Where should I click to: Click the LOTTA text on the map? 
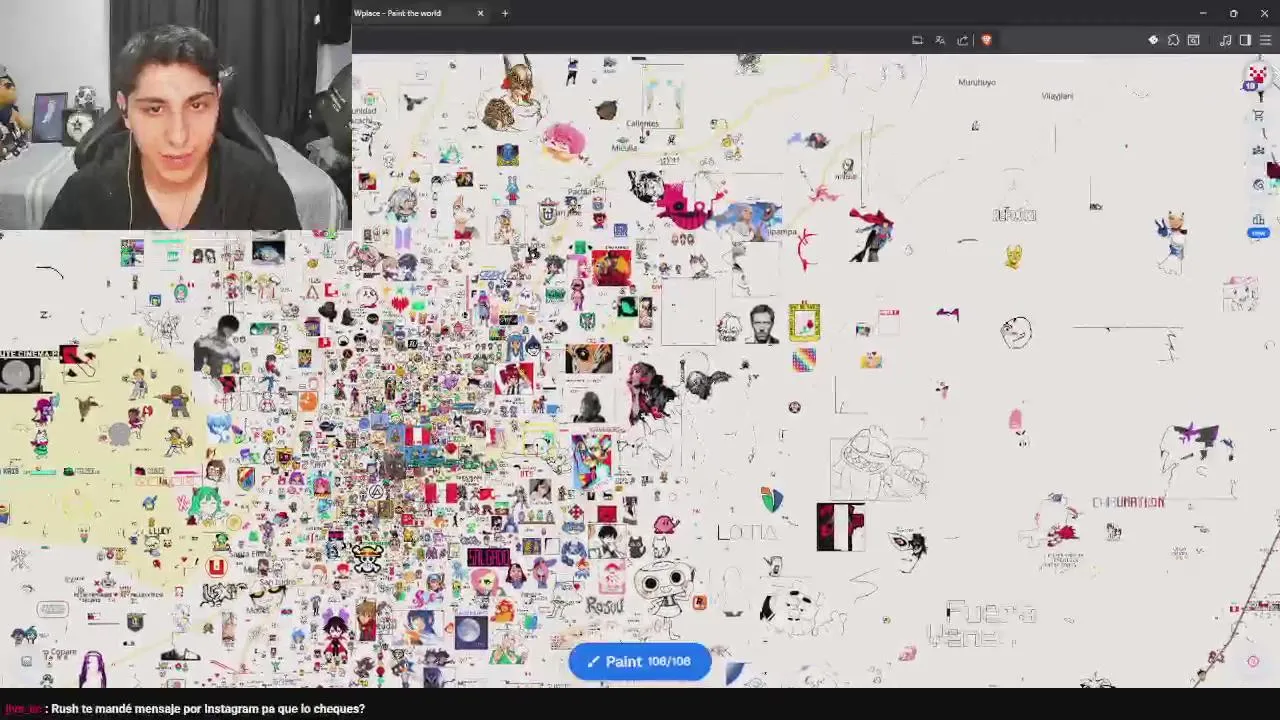pyautogui.click(x=746, y=532)
